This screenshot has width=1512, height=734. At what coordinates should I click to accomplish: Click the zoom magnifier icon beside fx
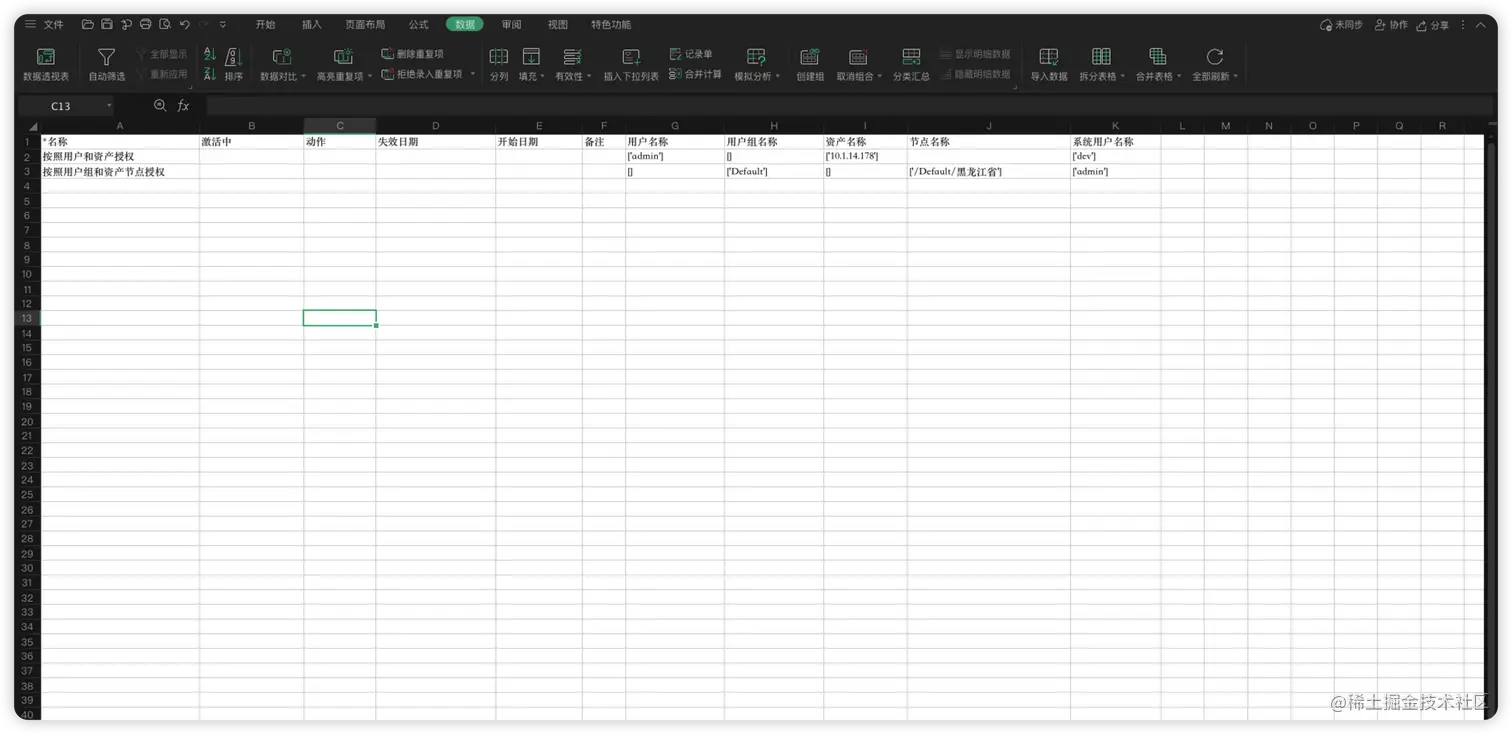[x=160, y=105]
